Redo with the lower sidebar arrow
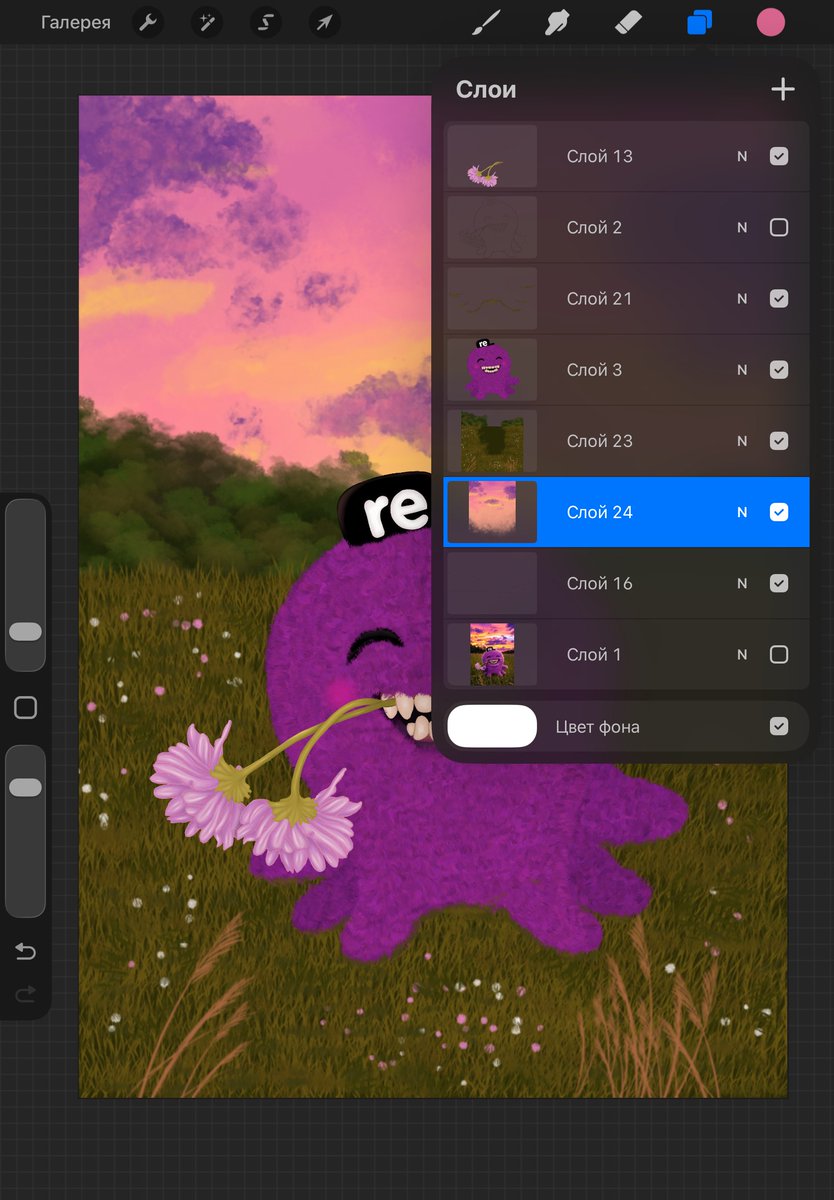834x1200 pixels. tap(26, 993)
